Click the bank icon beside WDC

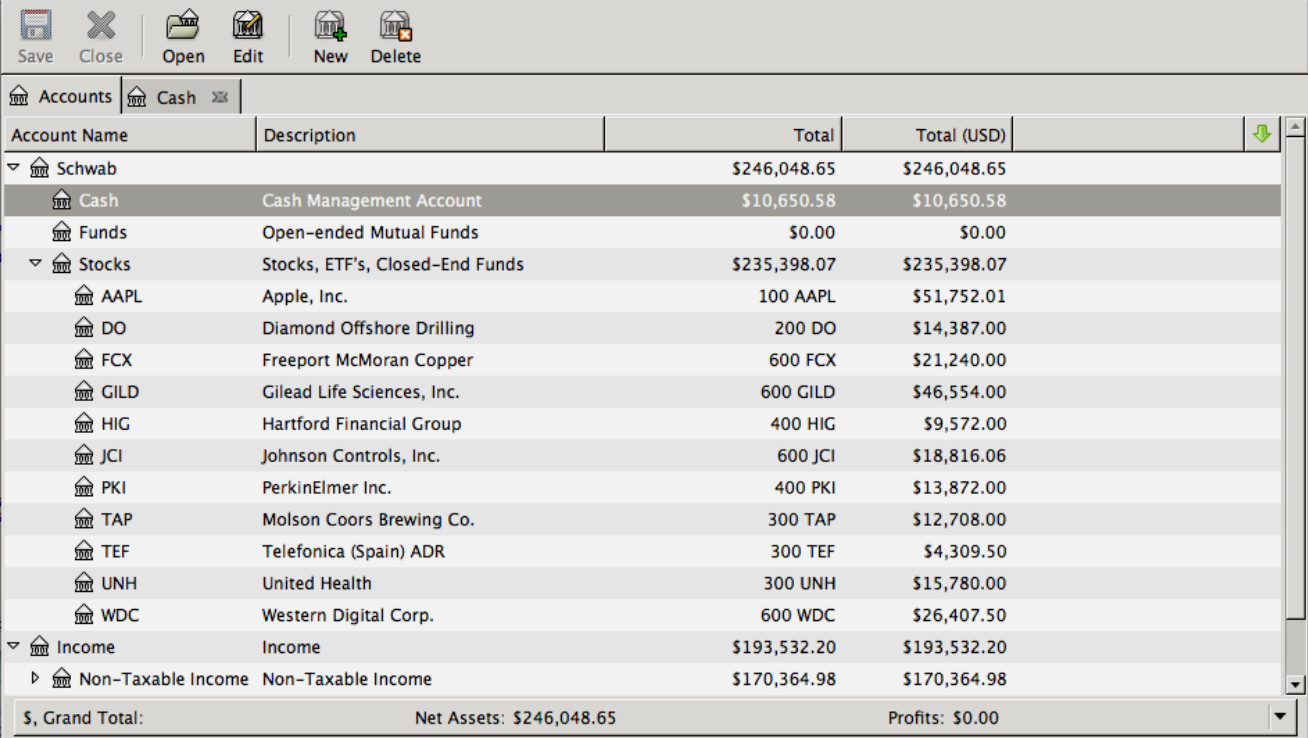click(84, 615)
